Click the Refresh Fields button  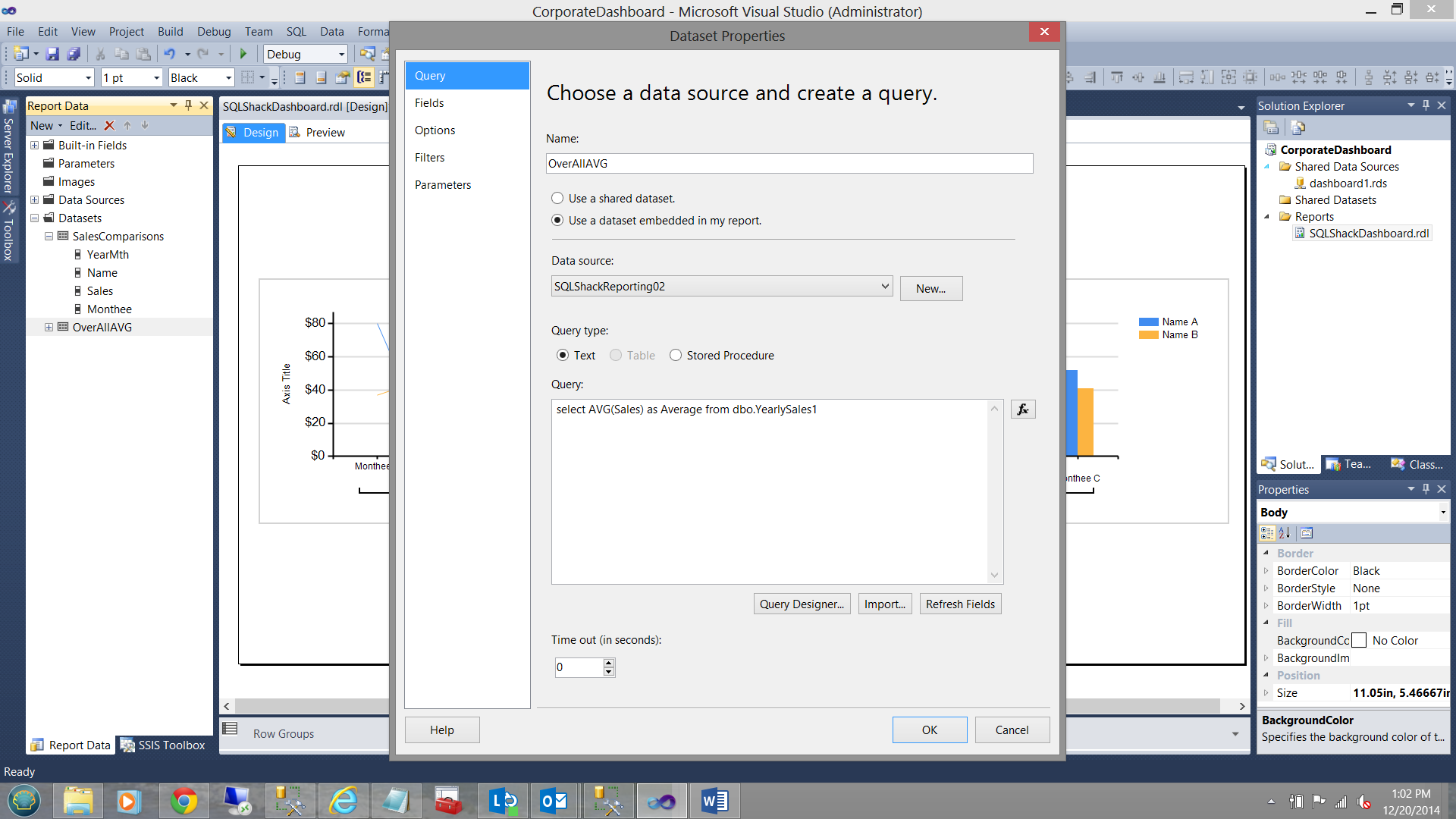tap(959, 604)
